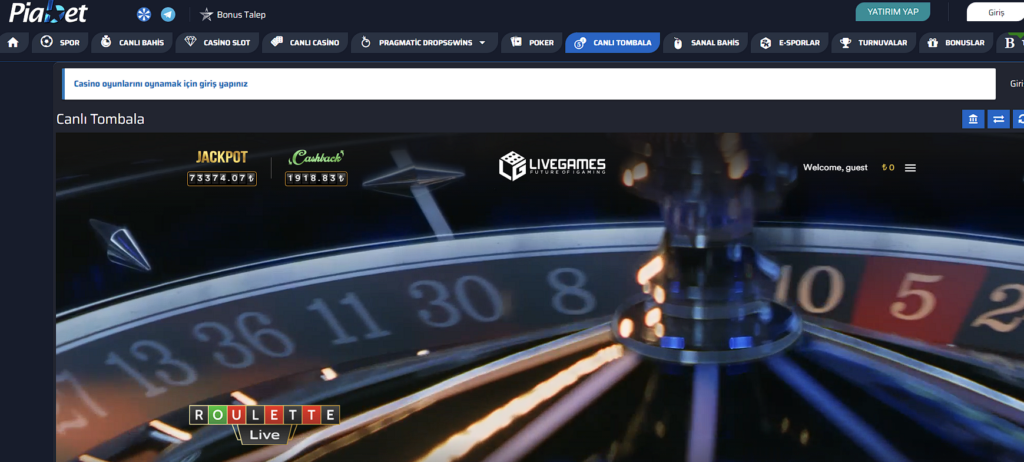Click the Yatırım Yap button
Viewport: 1024px width, 462px height.
(x=892, y=12)
